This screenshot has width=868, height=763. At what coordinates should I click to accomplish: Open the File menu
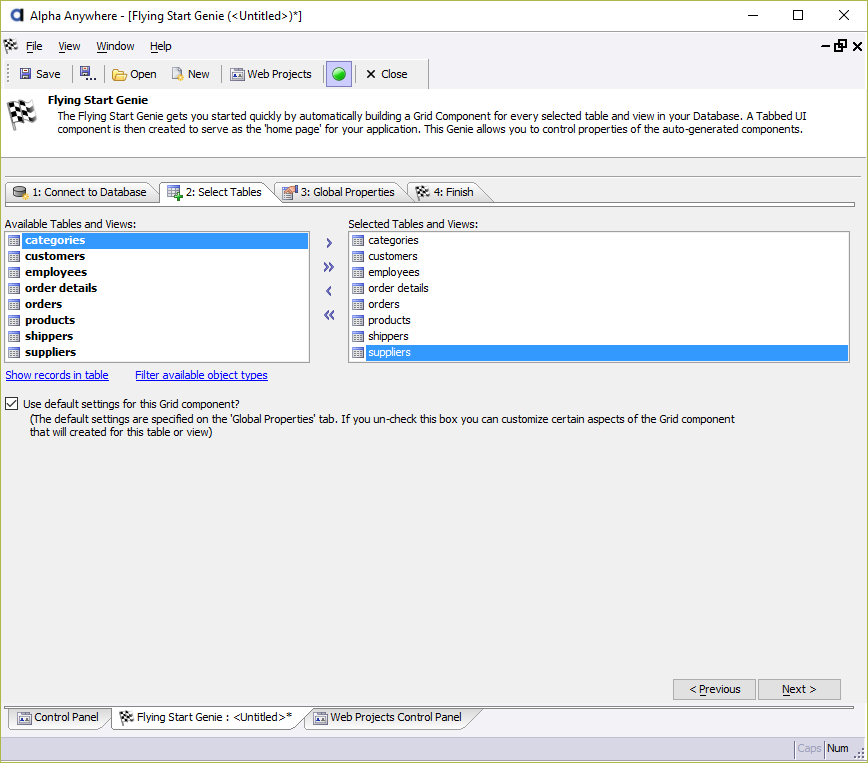pyautogui.click(x=34, y=47)
